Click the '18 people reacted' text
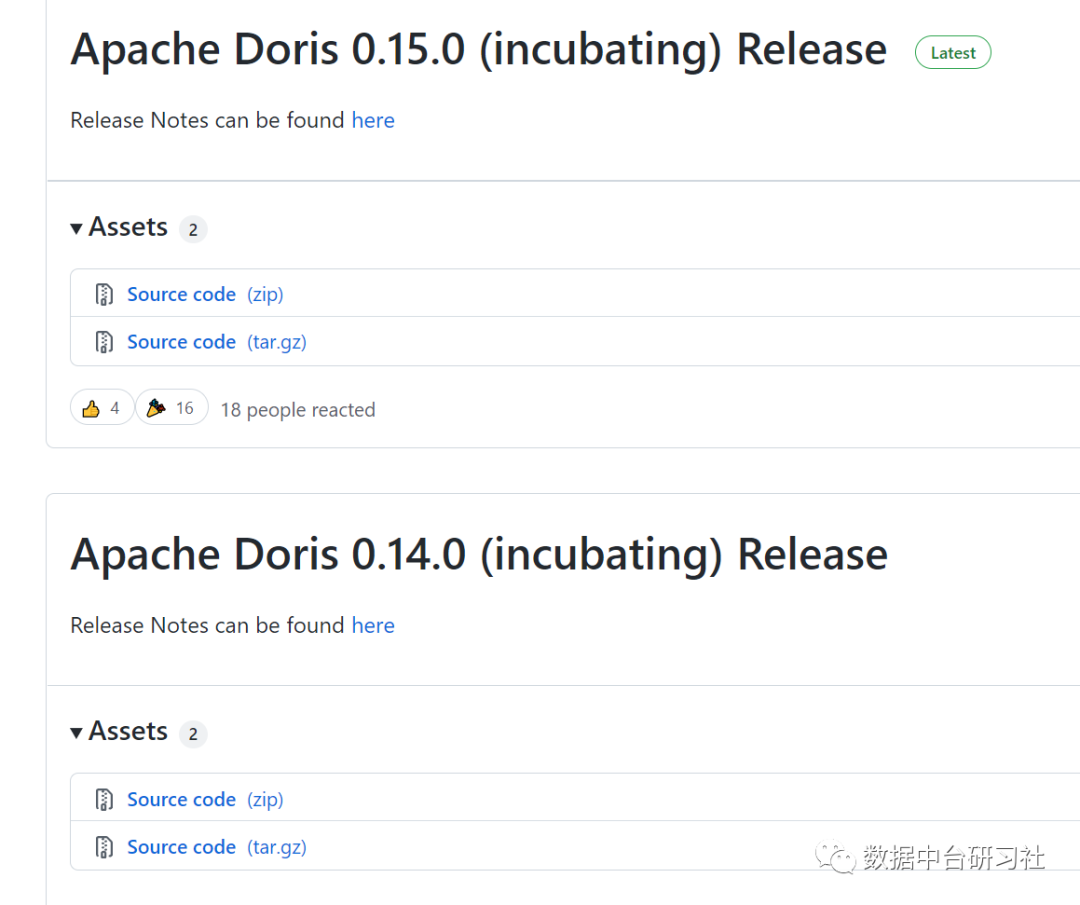Viewport: 1080px width, 905px height. (x=298, y=410)
